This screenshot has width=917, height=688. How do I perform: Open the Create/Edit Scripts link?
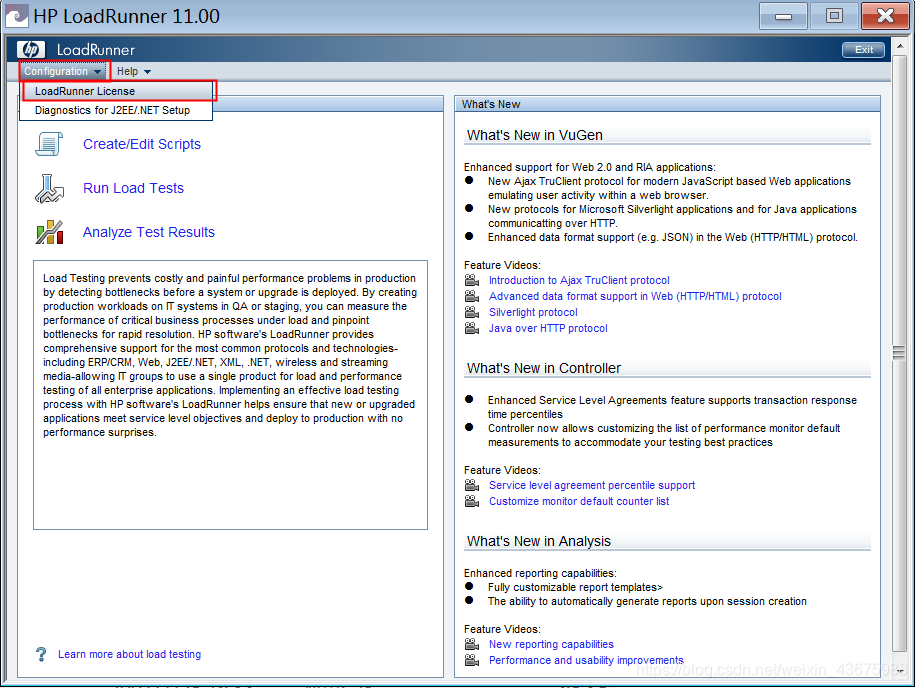click(142, 144)
